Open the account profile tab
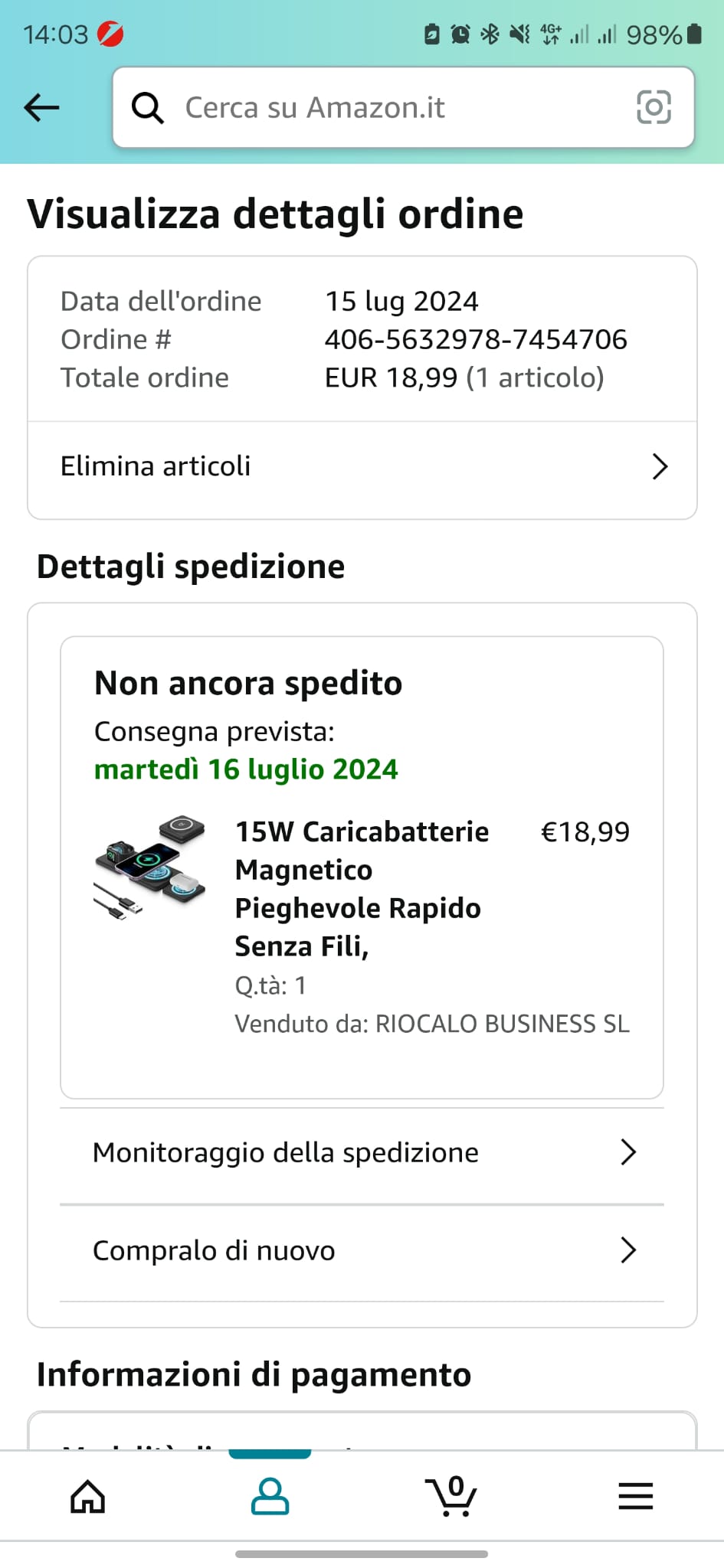Screen dimensions: 724x1568 pyautogui.click(x=270, y=1496)
